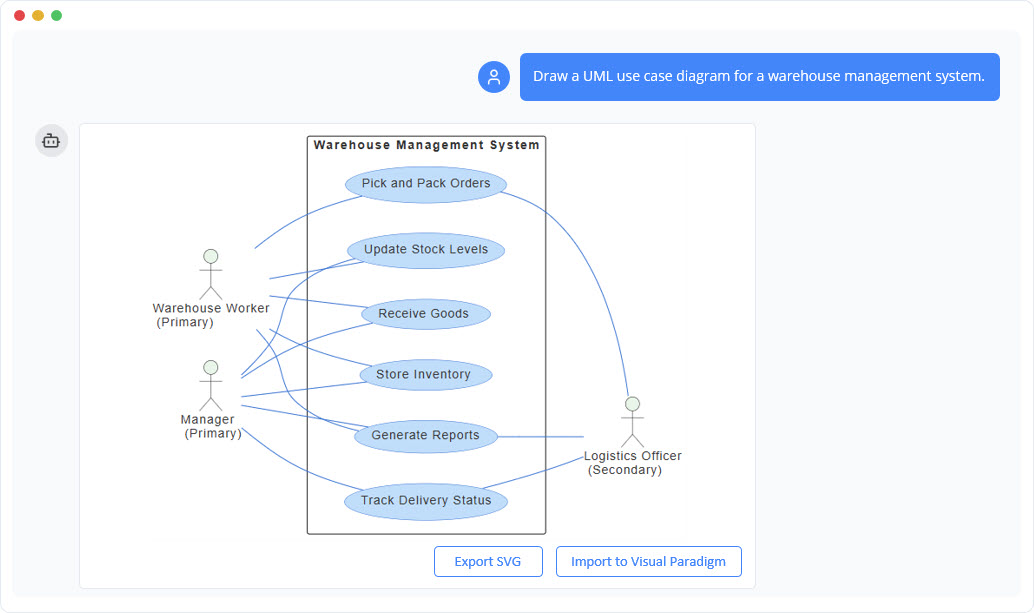Click the Warehouse Management System boundary title

426,145
